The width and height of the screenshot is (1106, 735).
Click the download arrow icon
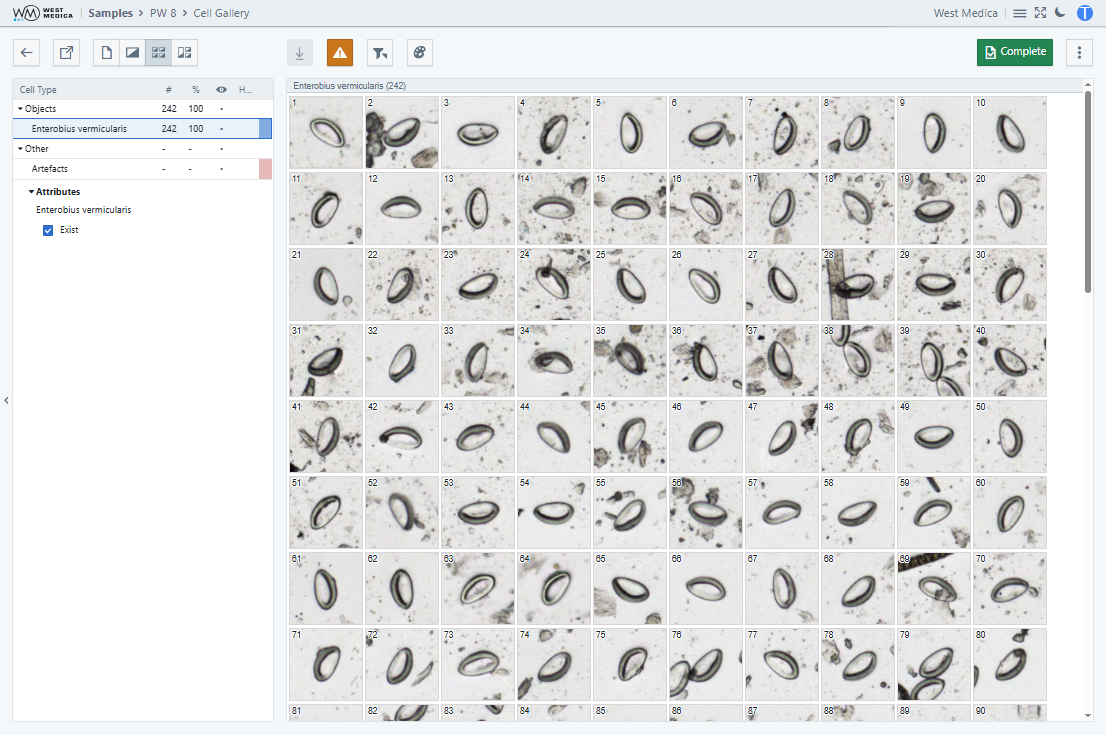point(300,53)
